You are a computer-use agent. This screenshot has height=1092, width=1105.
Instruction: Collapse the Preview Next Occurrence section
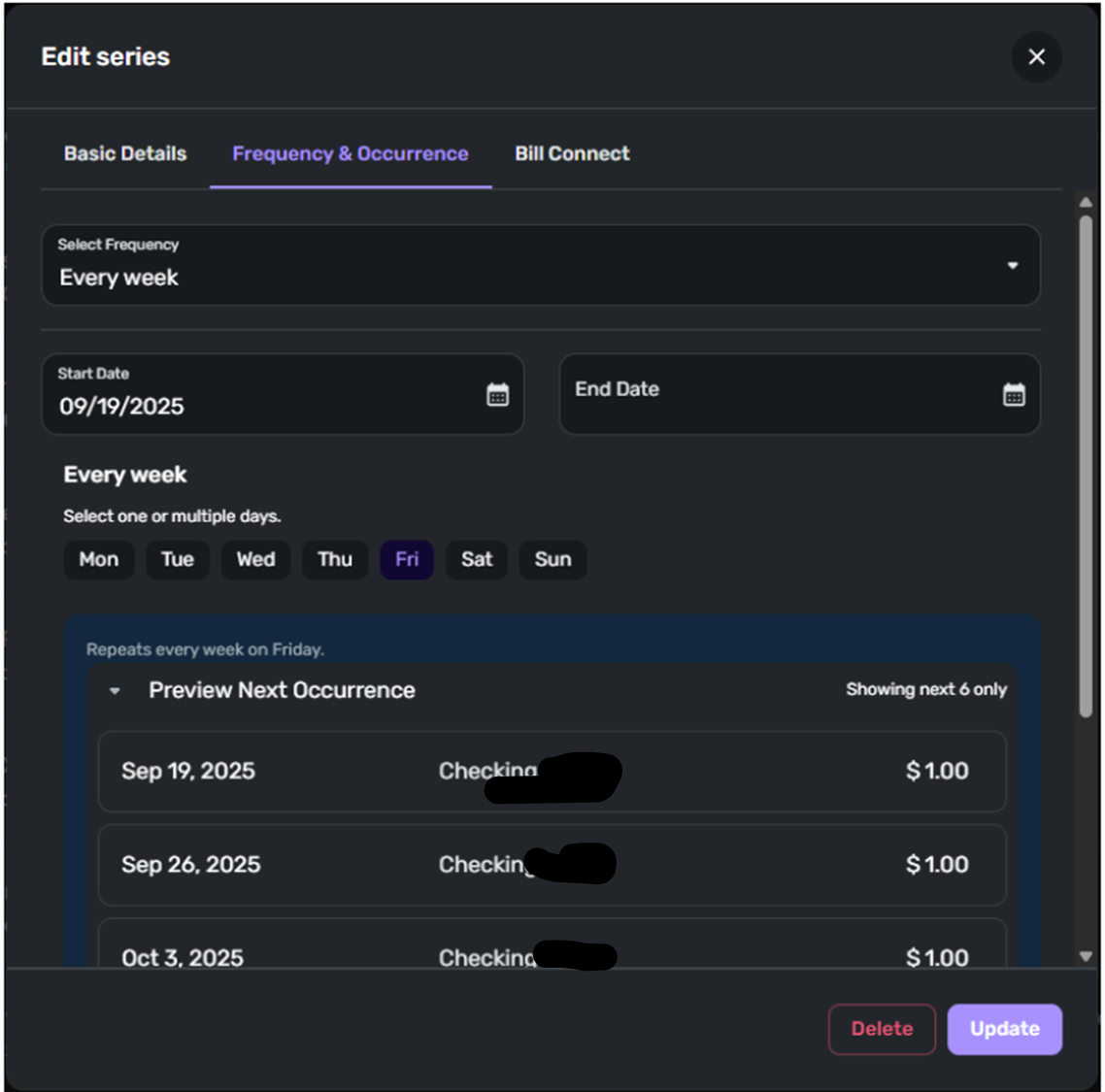tap(115, 690)
